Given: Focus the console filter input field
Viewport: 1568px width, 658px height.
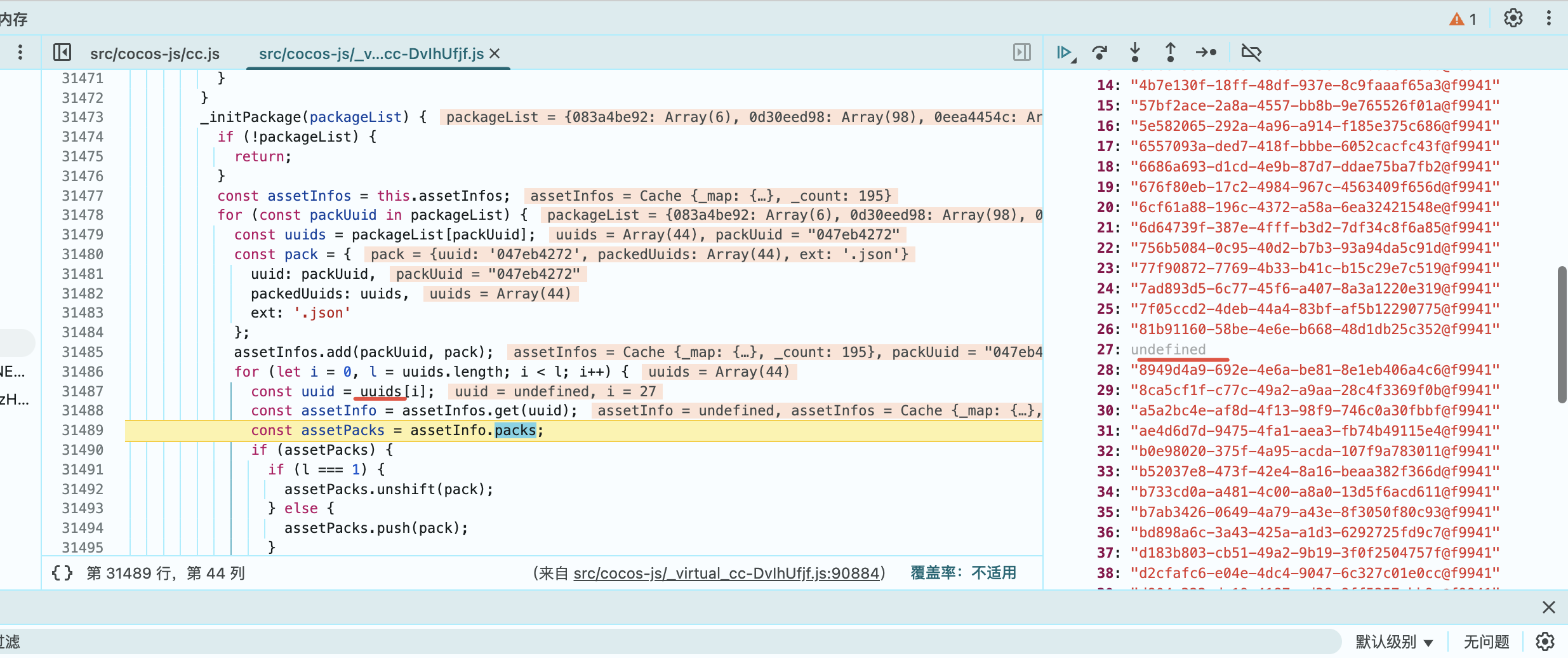Looking at the screenshot, I should point(670,641).
